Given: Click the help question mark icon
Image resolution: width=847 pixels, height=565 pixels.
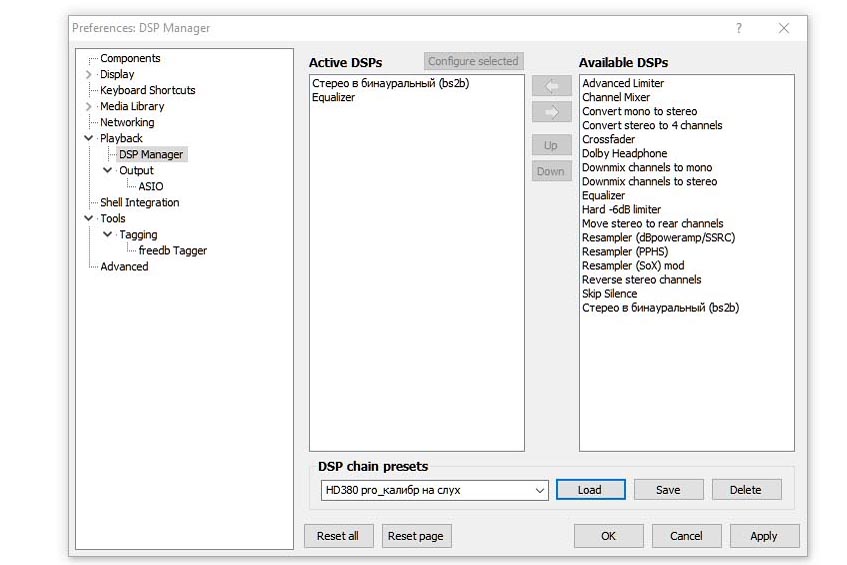Looking at the screenshot, I should (x=738, y=28).
